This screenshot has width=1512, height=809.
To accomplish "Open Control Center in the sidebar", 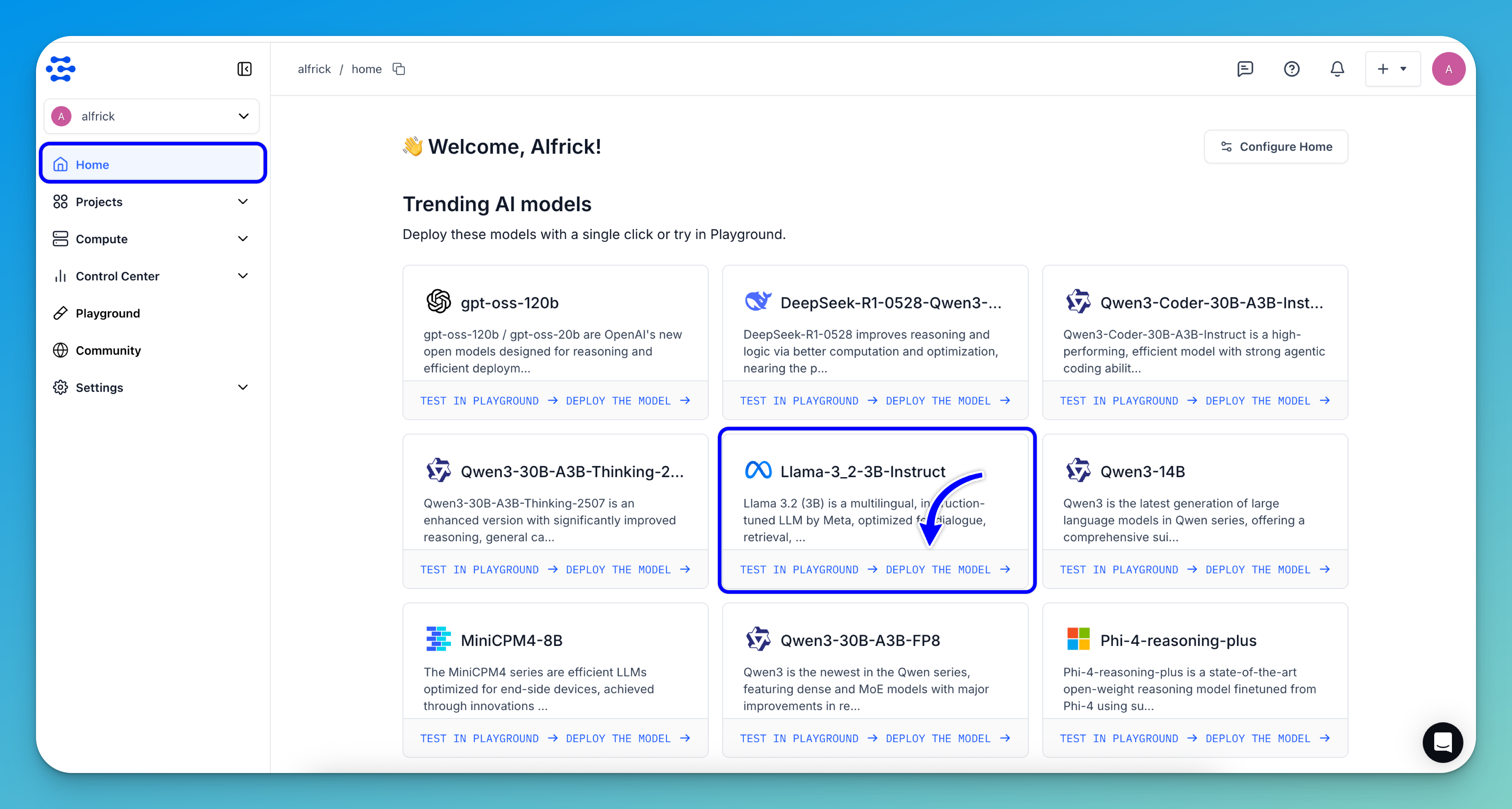I will click(152, 276).
